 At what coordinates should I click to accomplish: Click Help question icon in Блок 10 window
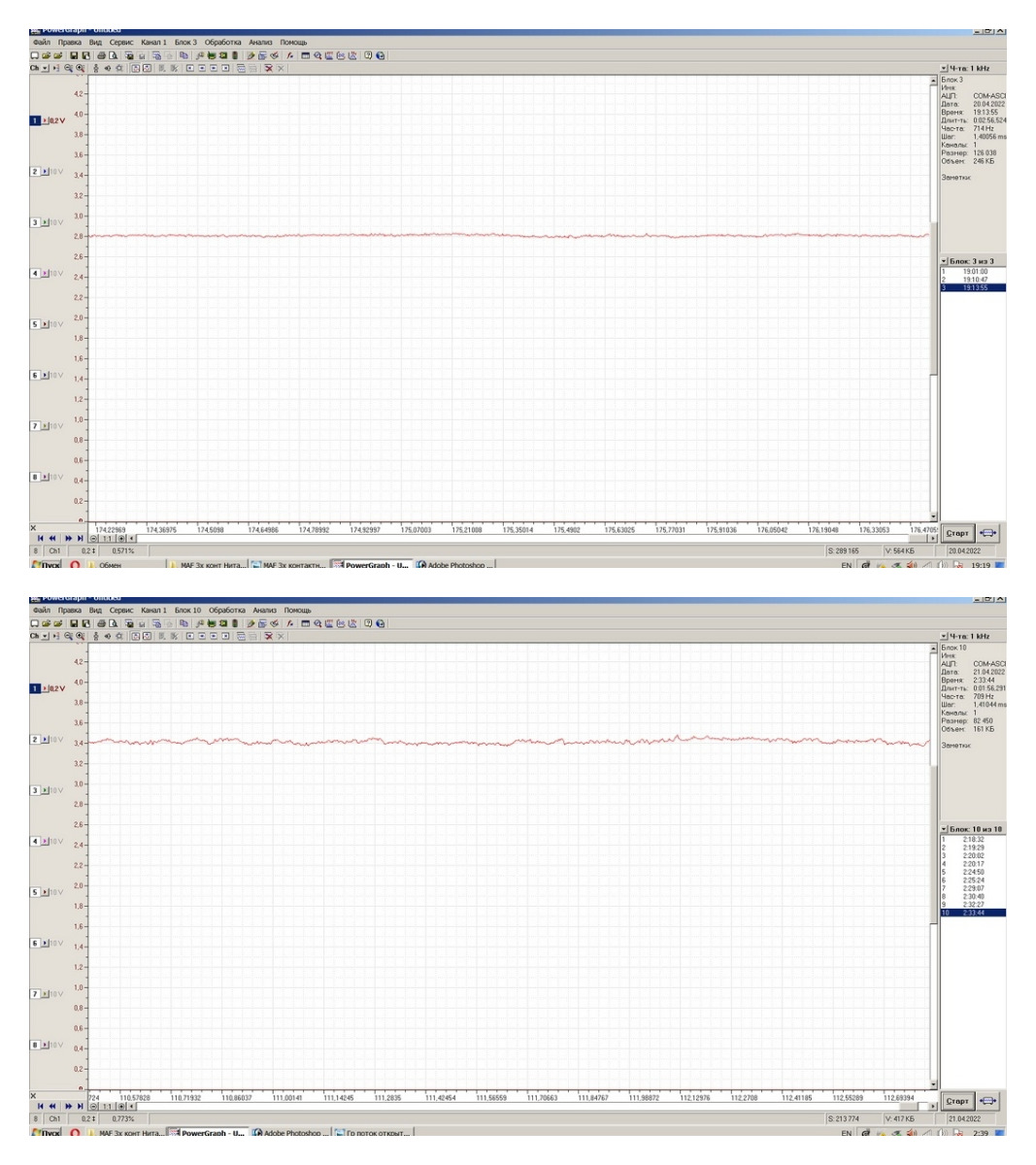(369, 623)
